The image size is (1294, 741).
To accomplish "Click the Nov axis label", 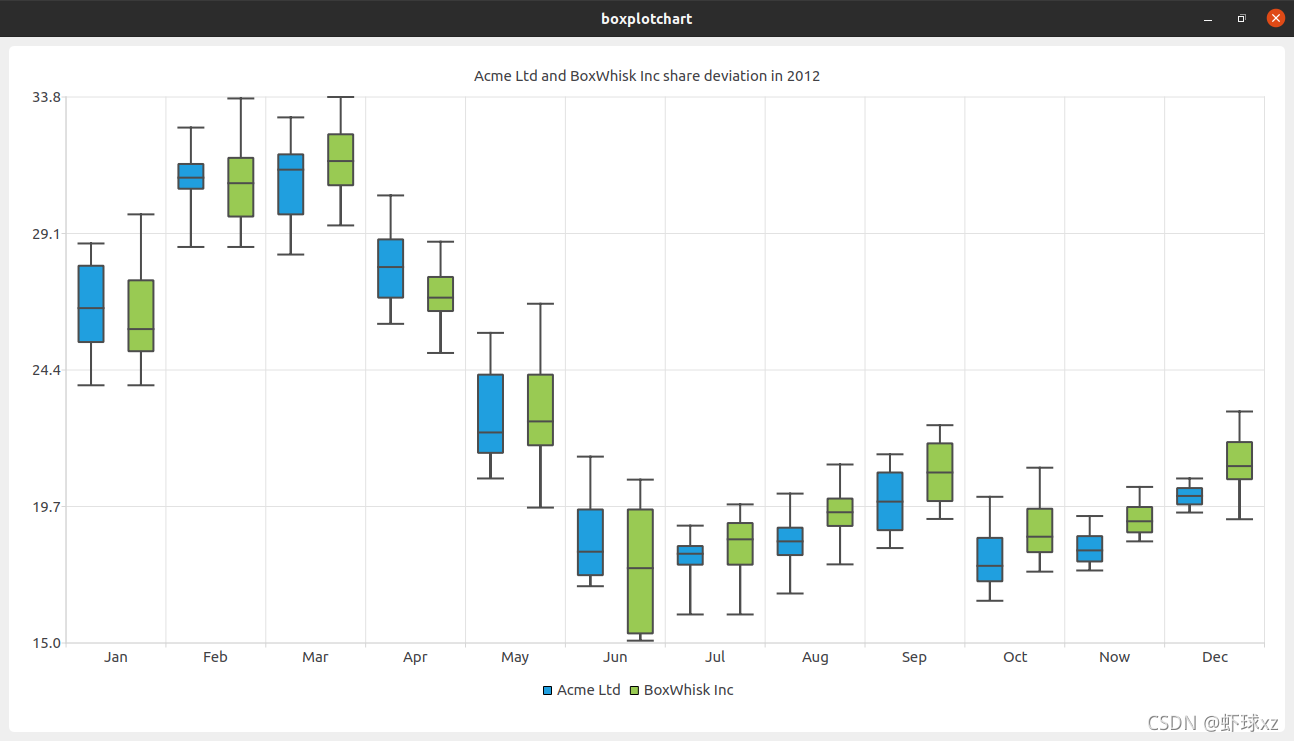I will click(1114, 657).
